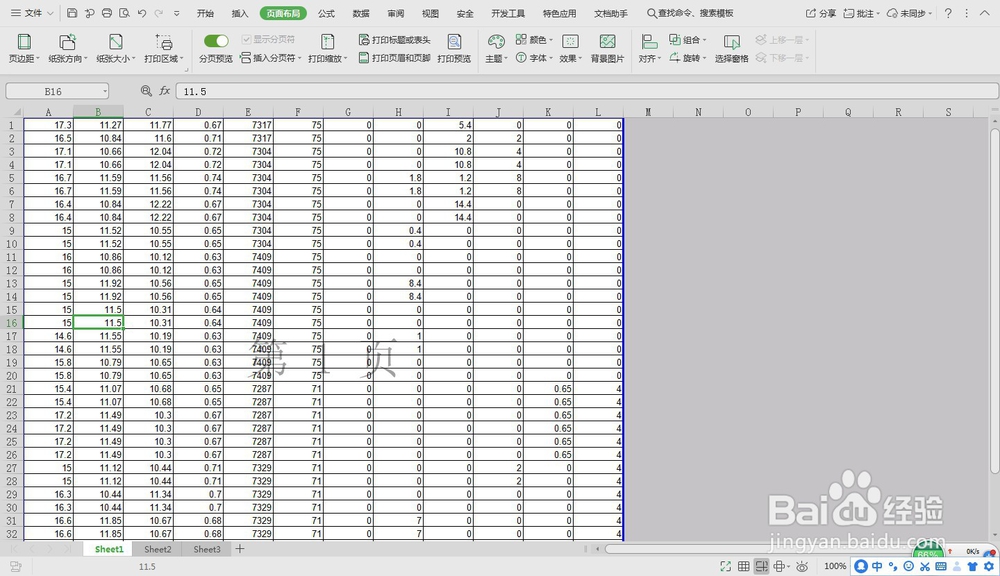Click the 批注 comments button
Screen dimensions: 1000x576
[861, 13]
